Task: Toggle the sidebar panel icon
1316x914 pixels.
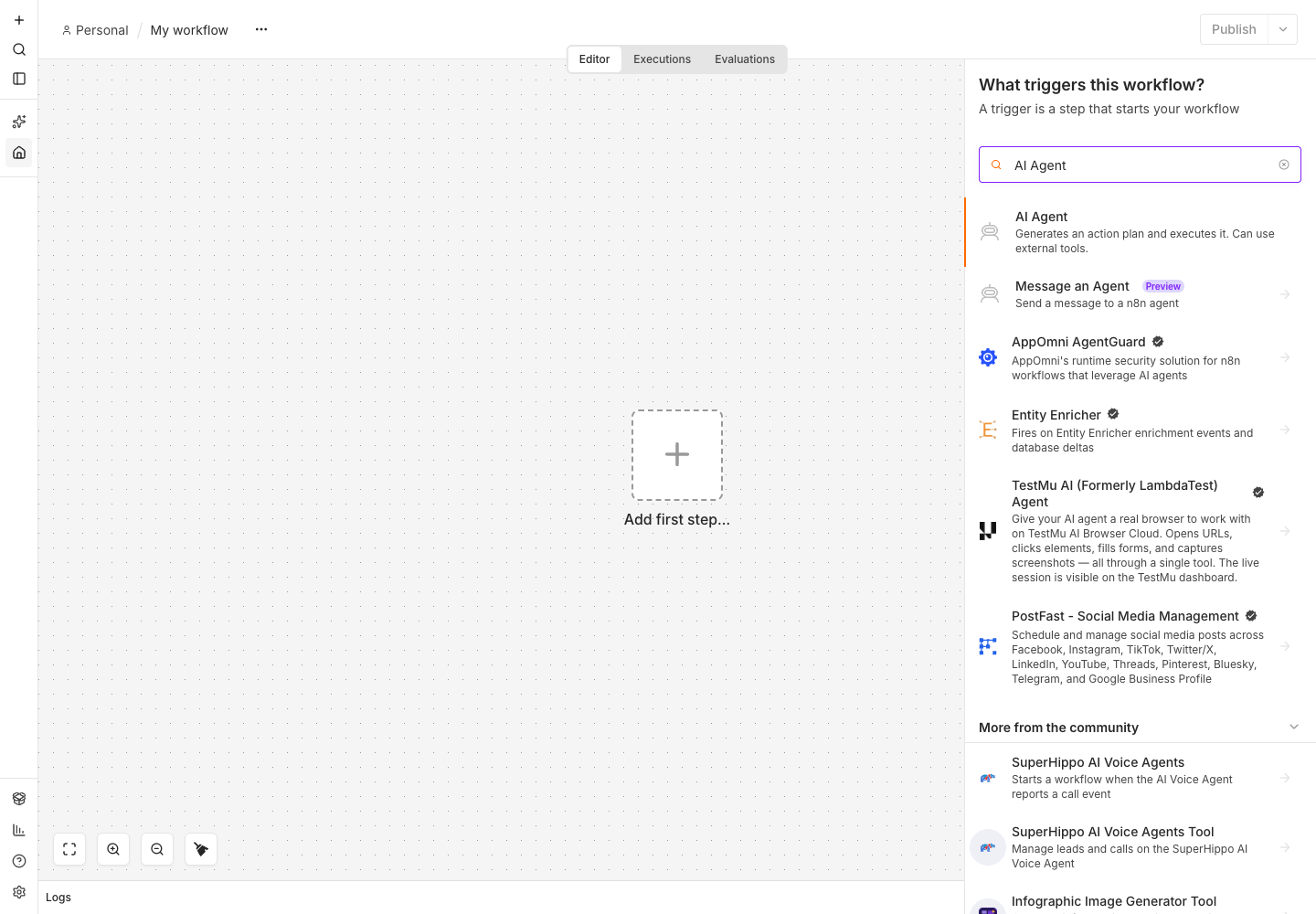Action: [x=19, y=79]
